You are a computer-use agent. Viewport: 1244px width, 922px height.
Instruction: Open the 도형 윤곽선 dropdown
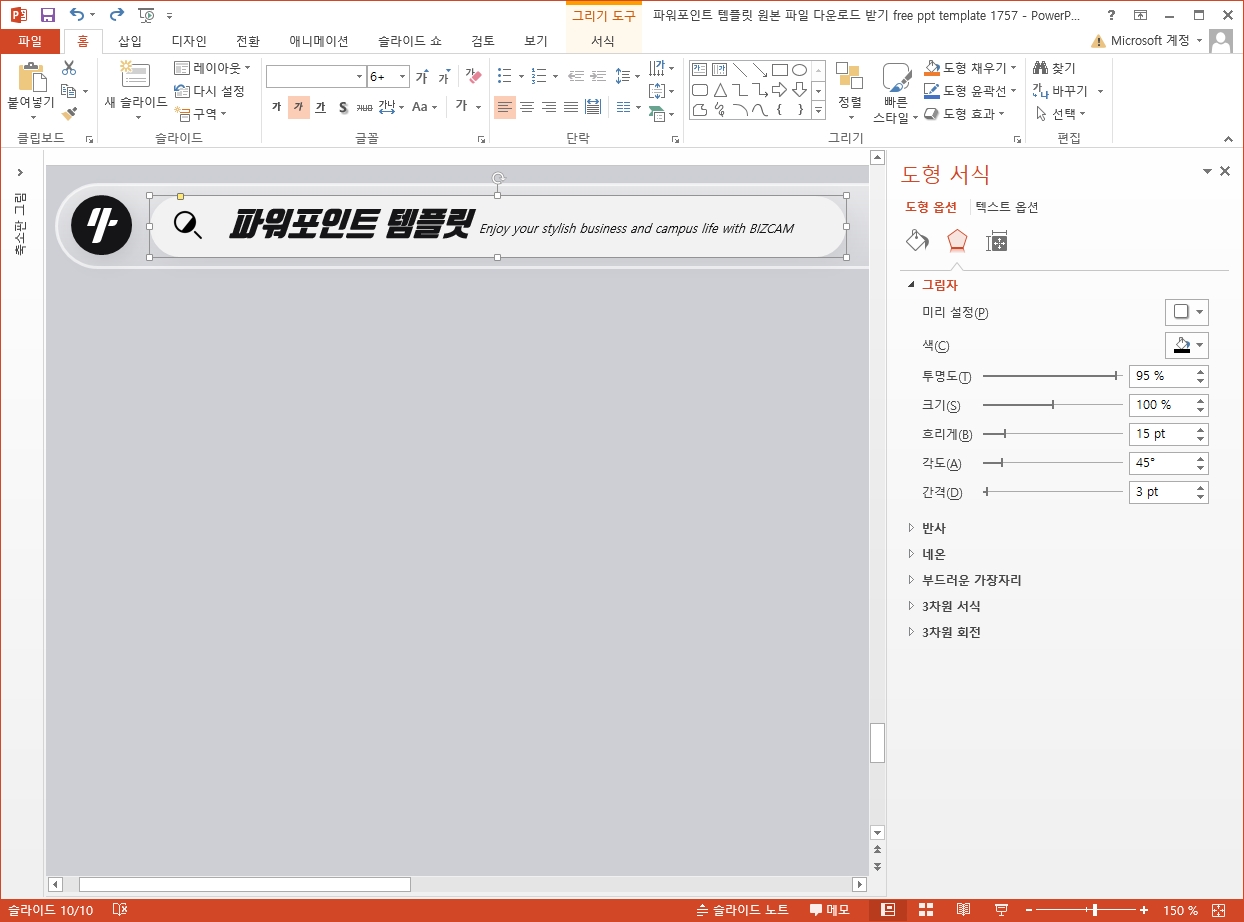pos(970,91)
